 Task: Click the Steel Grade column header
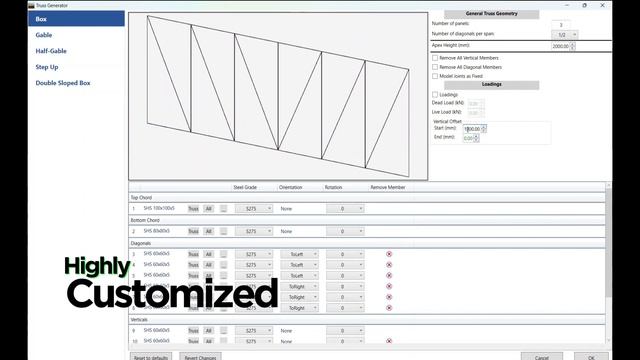click(x=245, y=187)
